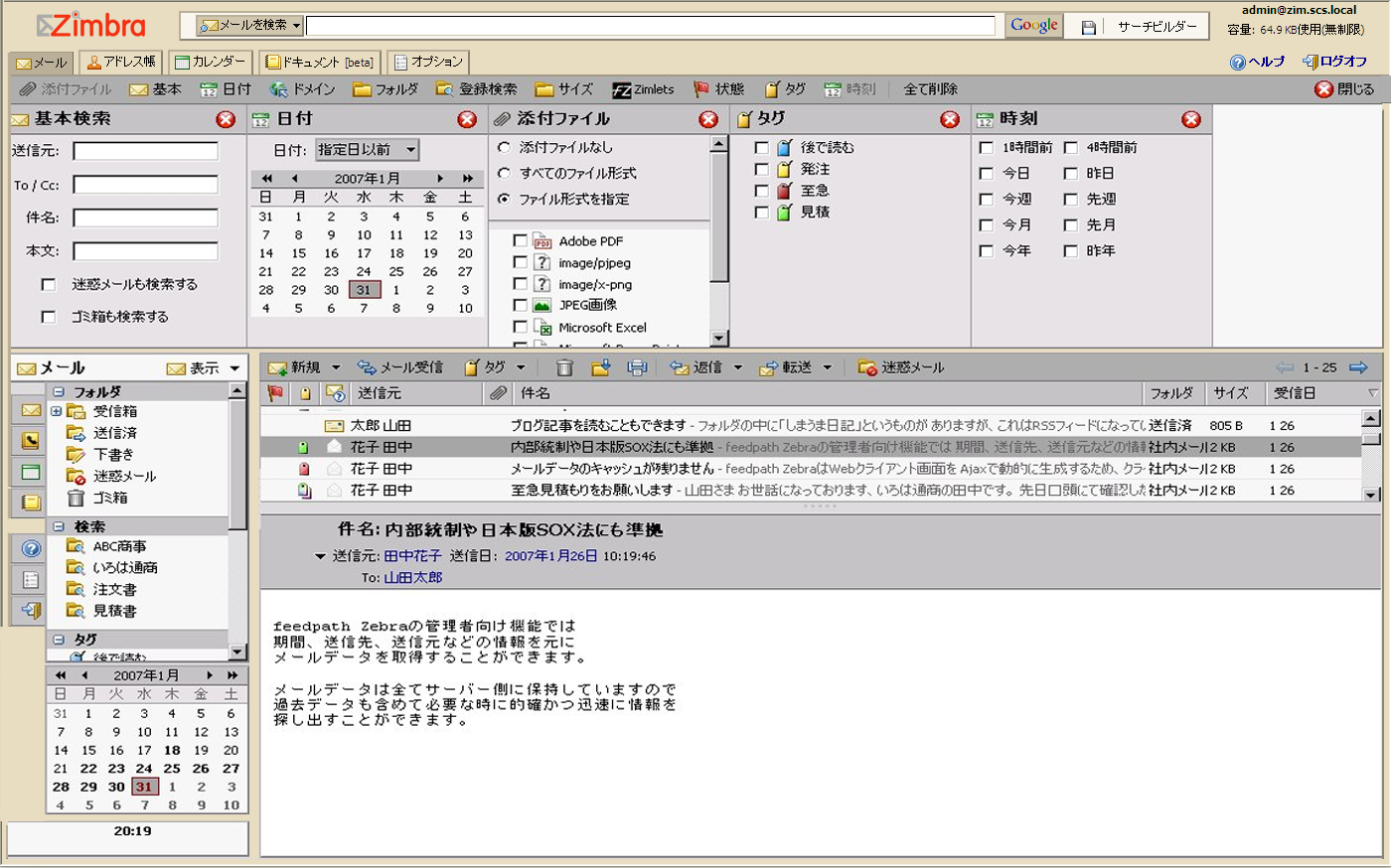
Task: Open the サーチビルダー search builder
Action: [1157, 27]
